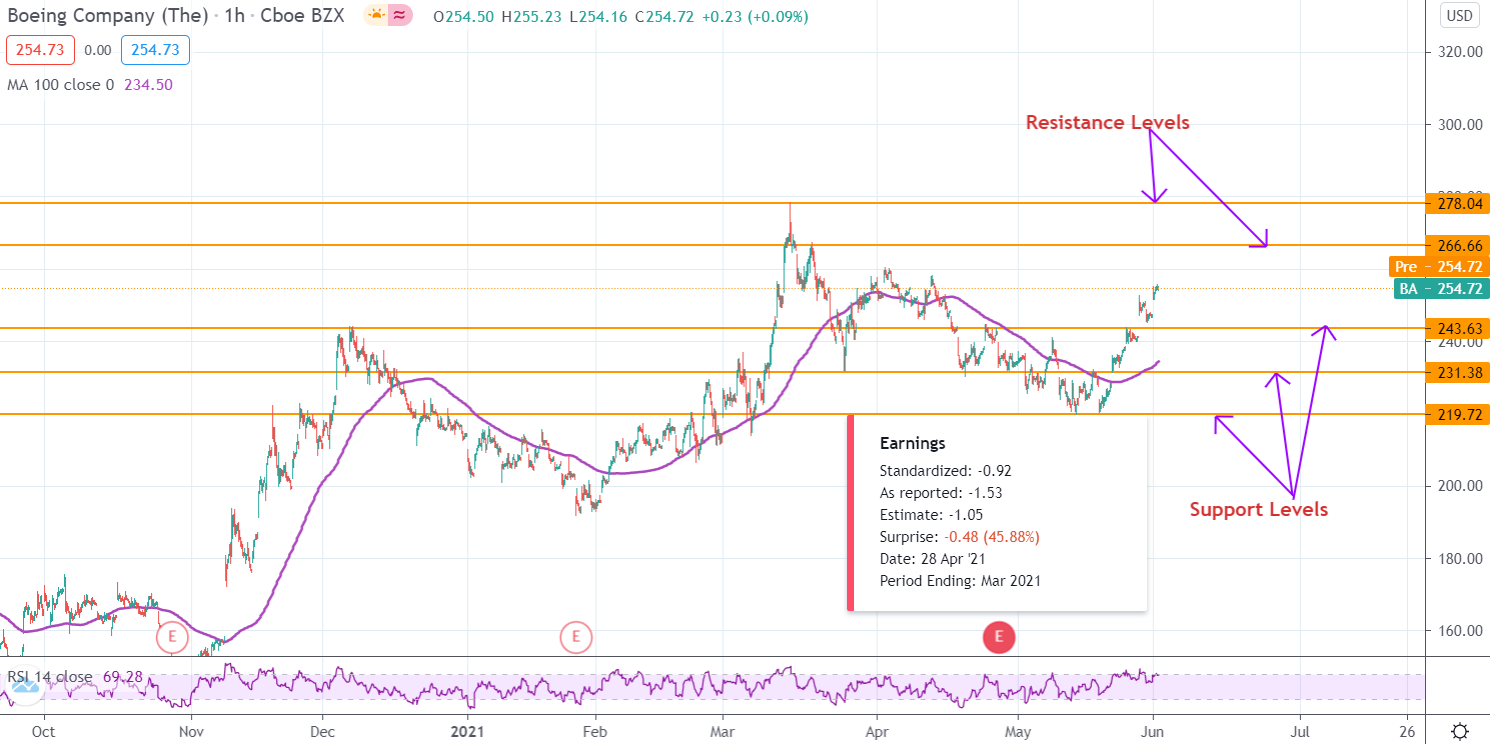Select the RSI 14 close indicator legend
This screenshot has height=744, width=1490.
click(49, 677)
